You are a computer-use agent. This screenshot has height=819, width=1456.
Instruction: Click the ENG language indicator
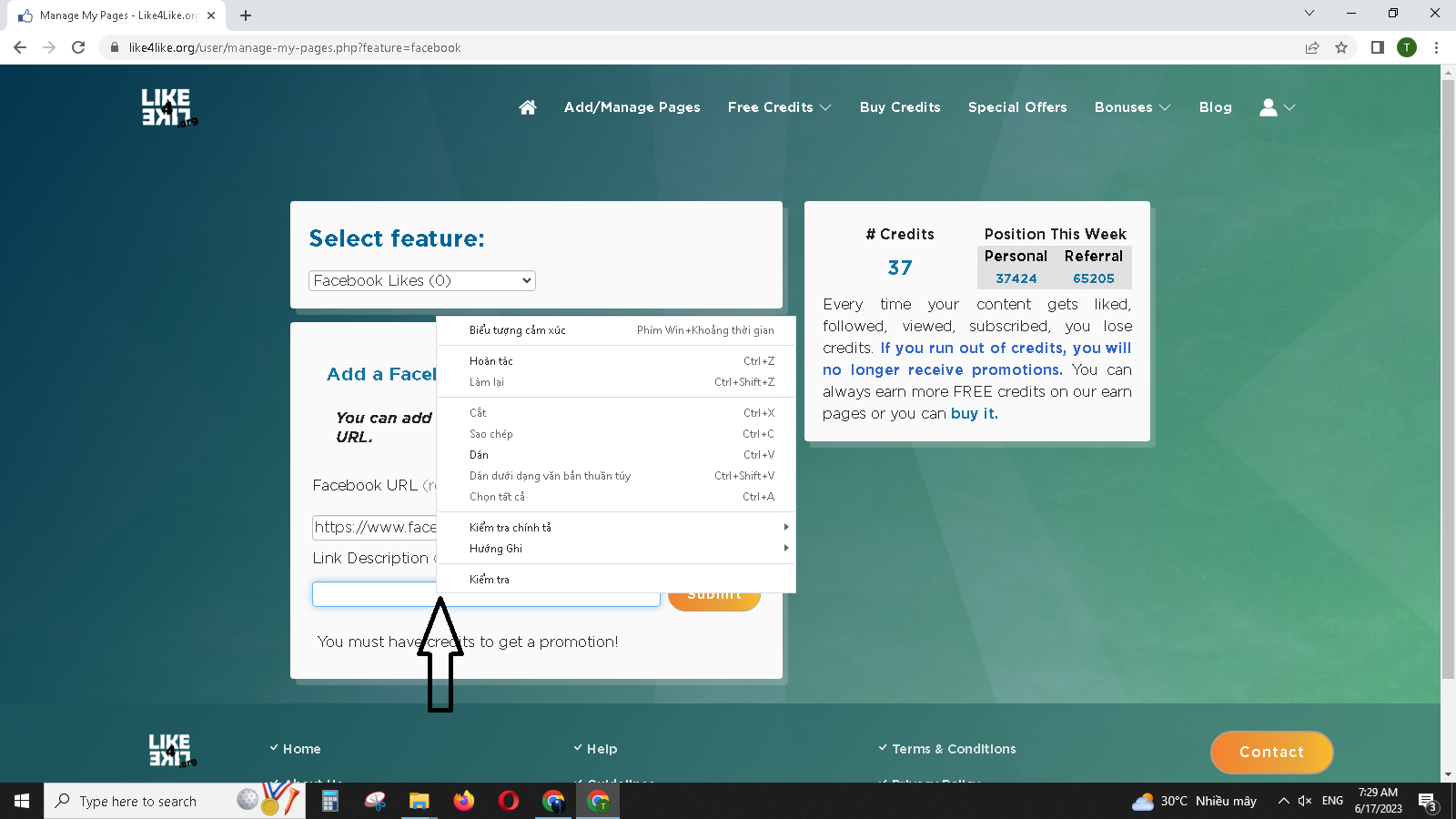pyautogui.click(x=1332, y=801)
